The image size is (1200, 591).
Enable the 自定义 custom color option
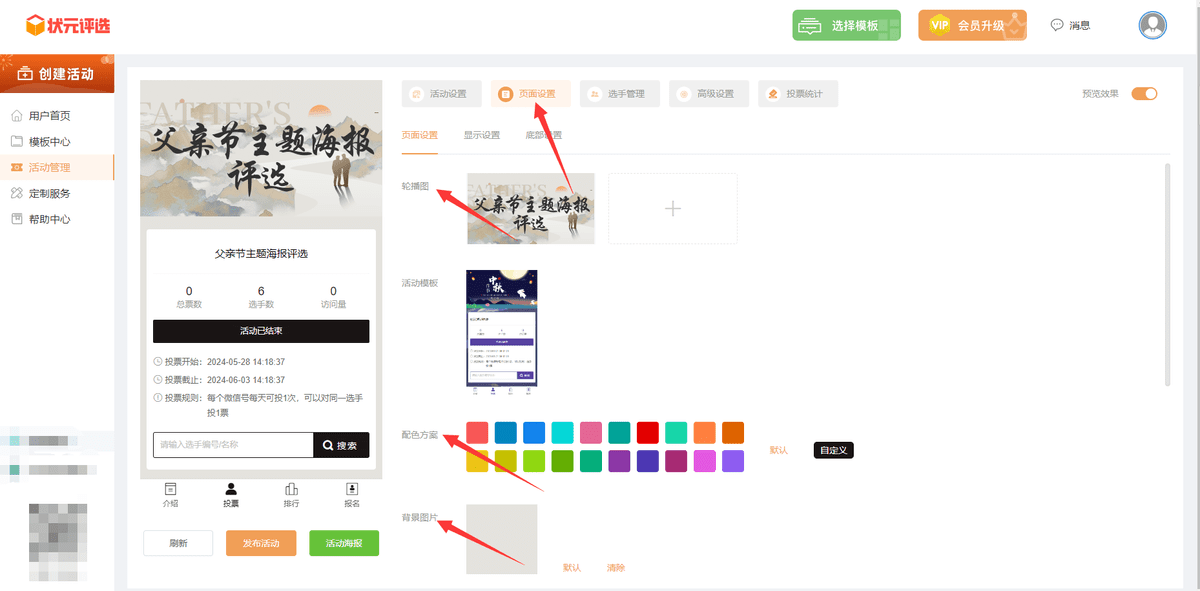833,451
